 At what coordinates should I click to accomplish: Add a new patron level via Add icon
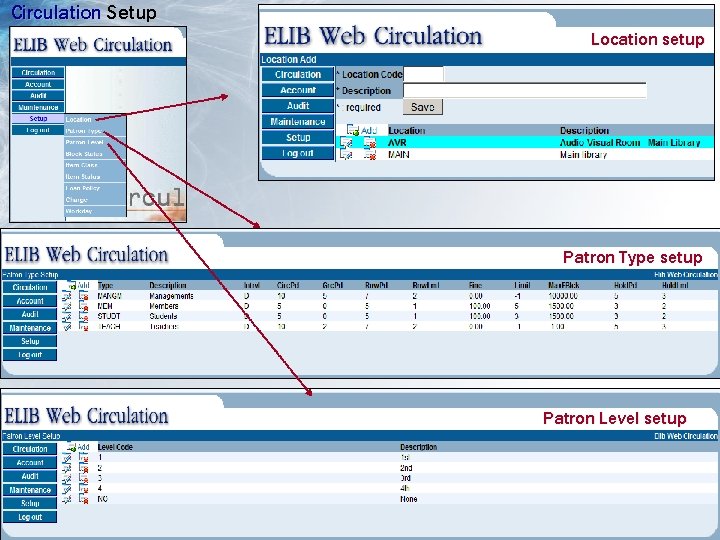pos(79,447)
